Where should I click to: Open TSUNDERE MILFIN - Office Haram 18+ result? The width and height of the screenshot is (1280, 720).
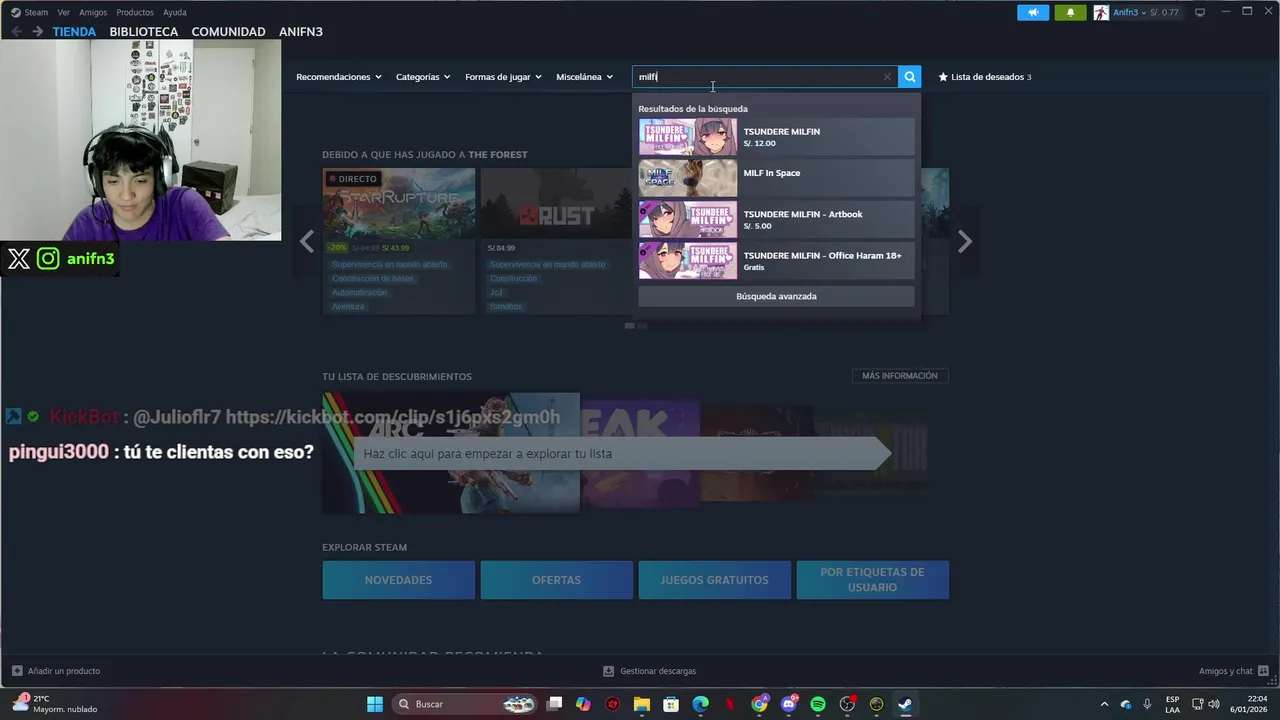click(776, 260)
